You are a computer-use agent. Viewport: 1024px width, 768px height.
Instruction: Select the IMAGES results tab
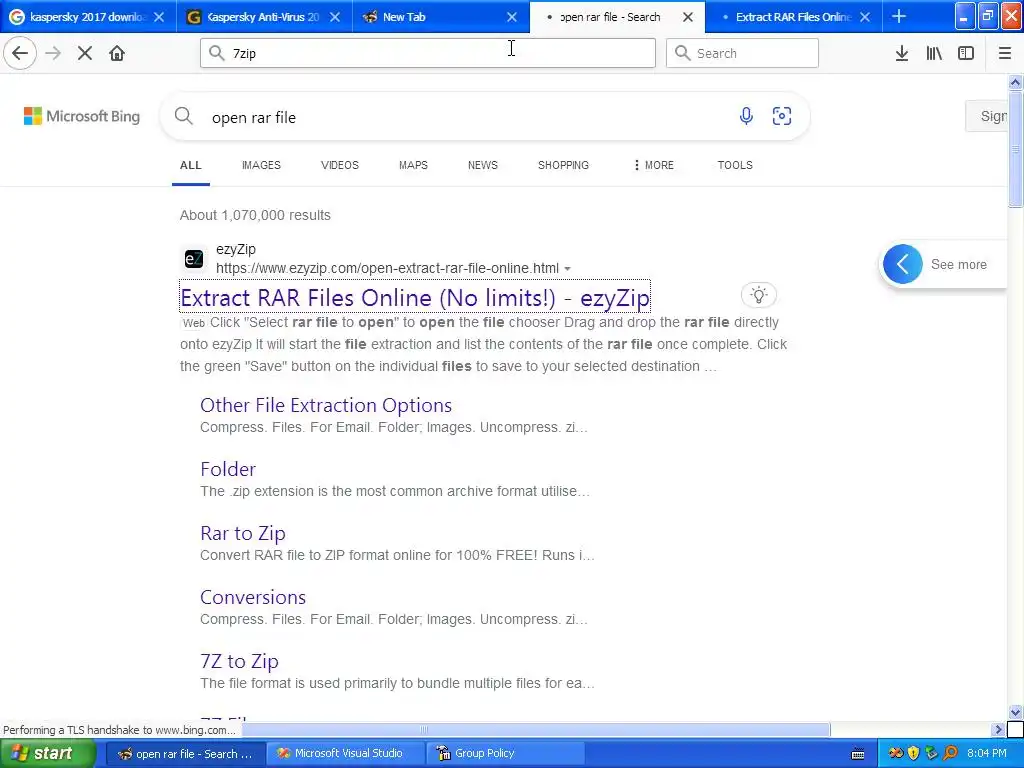click(261, 165)
